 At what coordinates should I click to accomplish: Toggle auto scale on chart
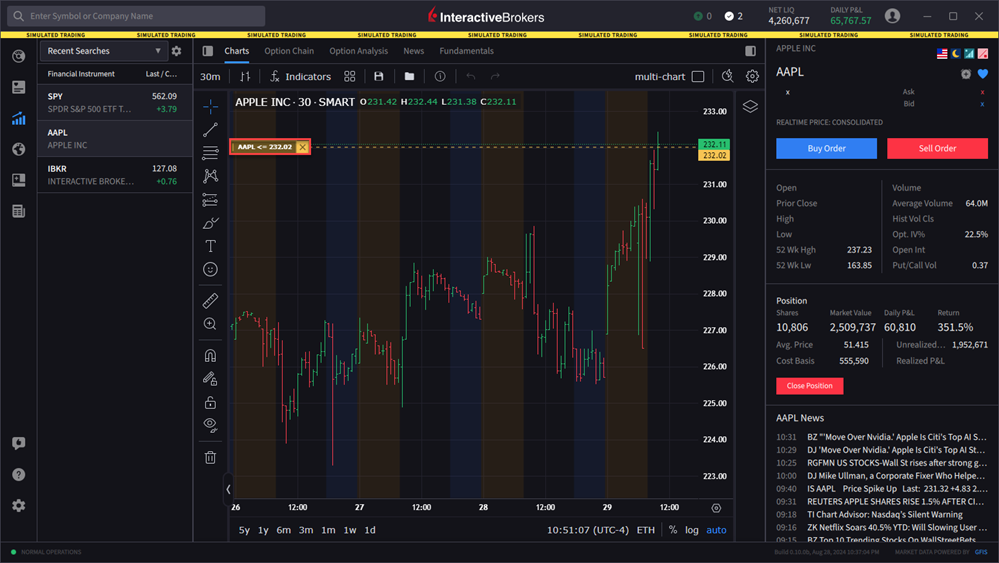(716, 530)
